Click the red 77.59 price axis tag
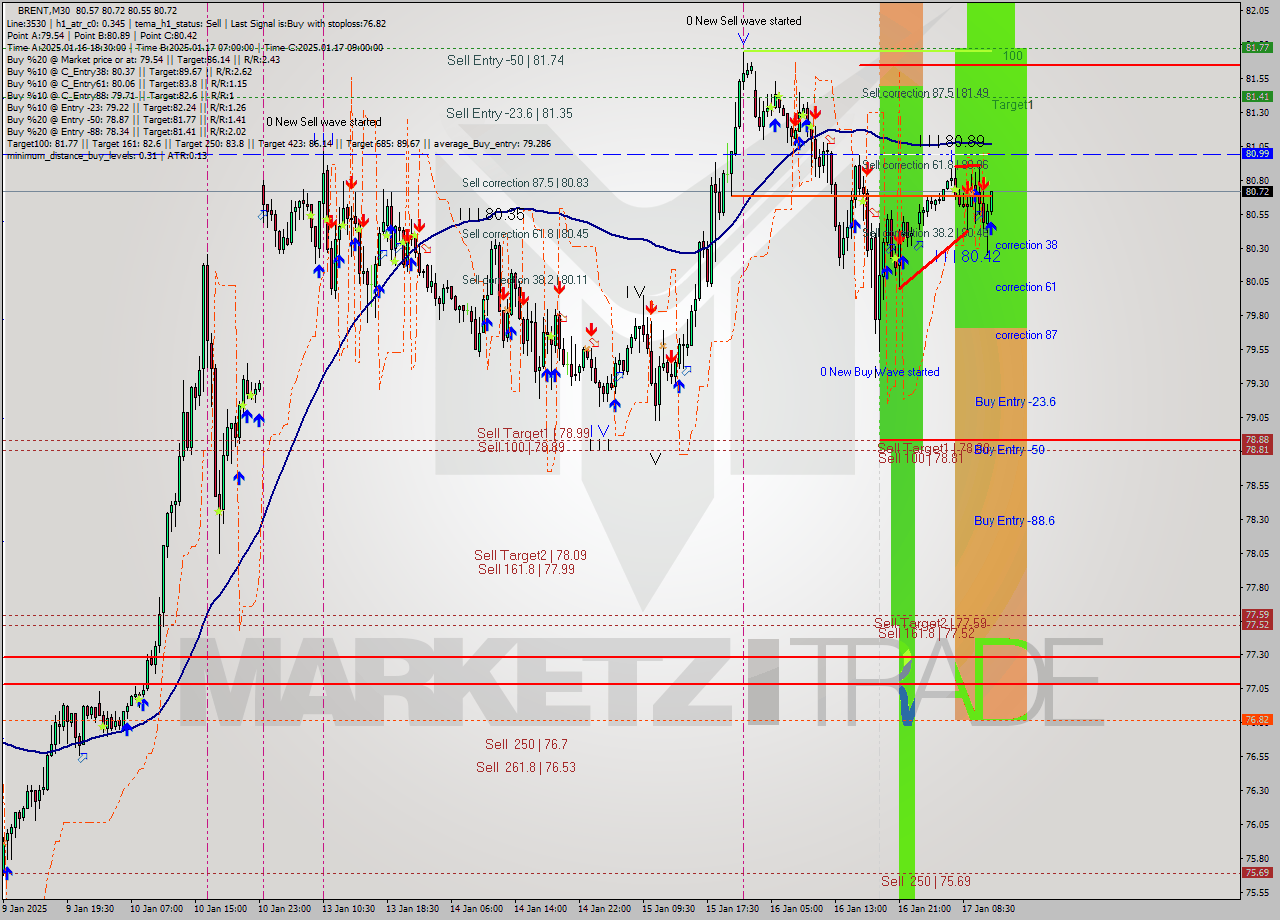Viewport: 1280px width, 920px height. [x=1257, y=614]
